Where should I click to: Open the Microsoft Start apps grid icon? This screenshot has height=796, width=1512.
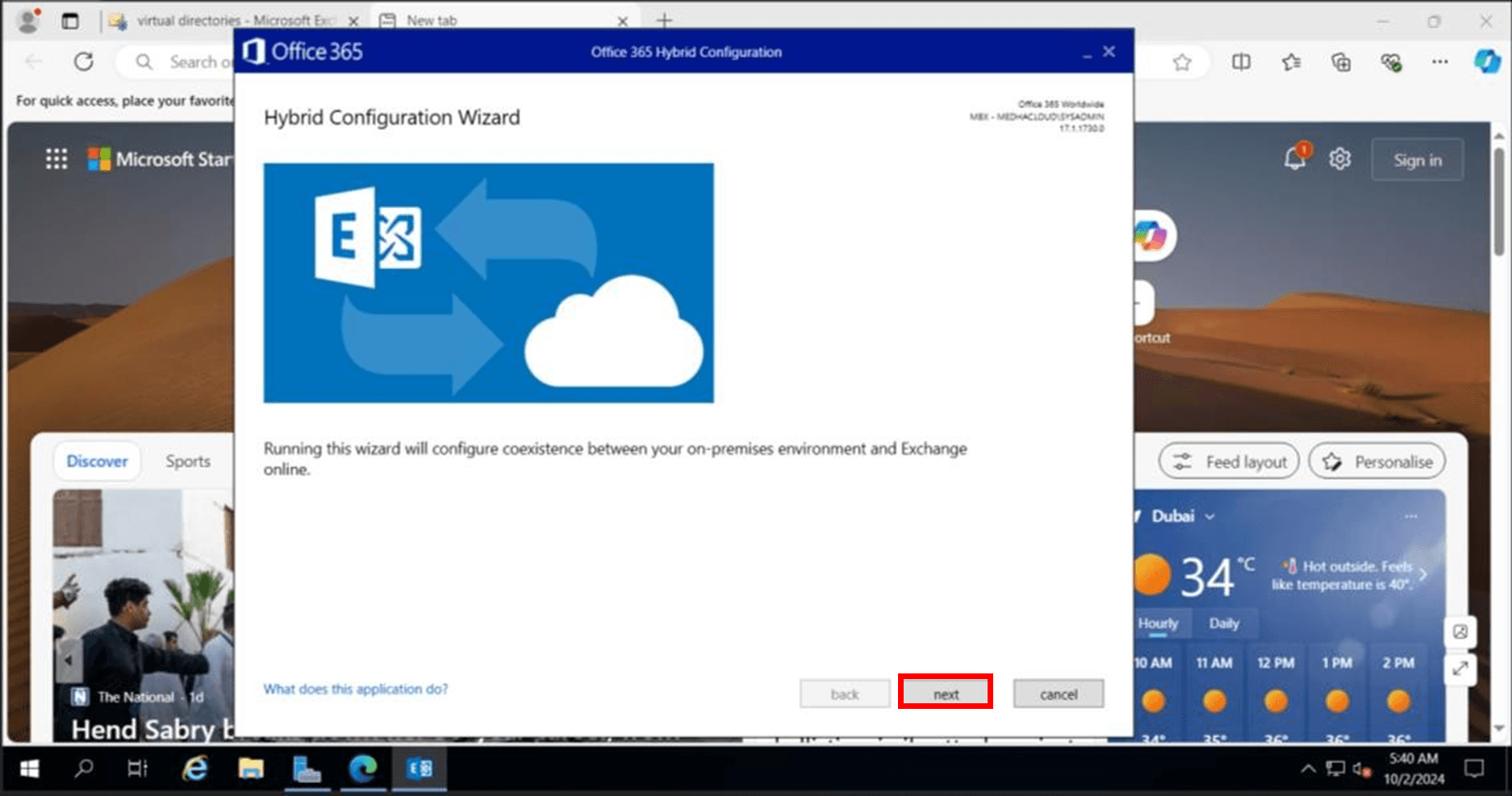click(x=56, y=159)
